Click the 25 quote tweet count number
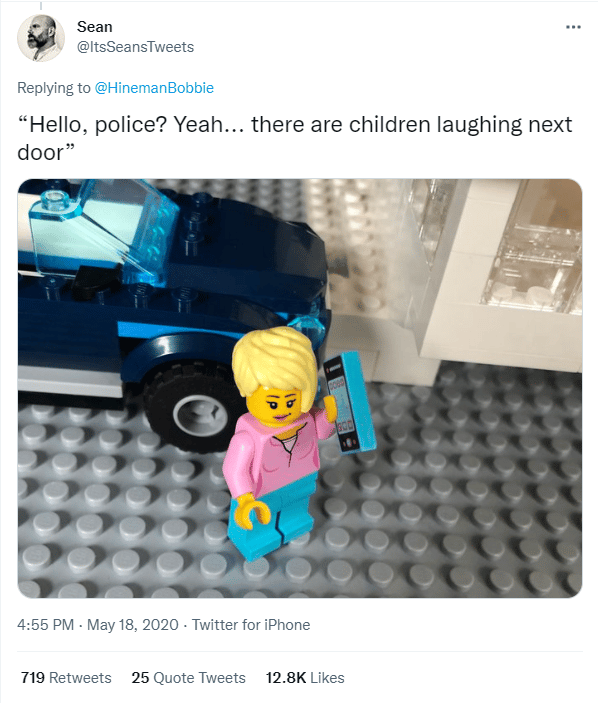Image resolution: width=598 pixels, height=703 pixels. click(140, 677)
